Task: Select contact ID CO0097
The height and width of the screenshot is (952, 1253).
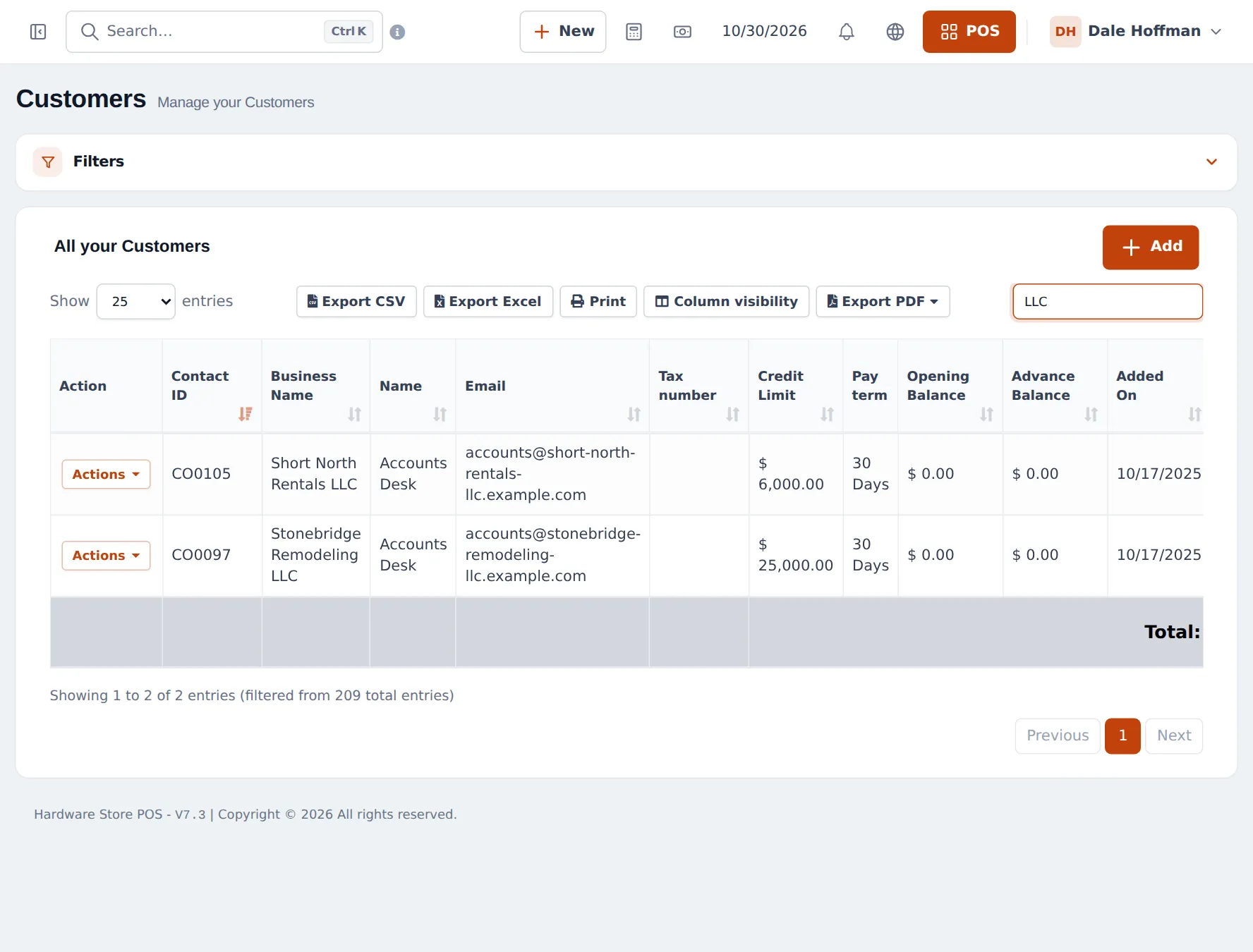Action: [x=201, y=555]
